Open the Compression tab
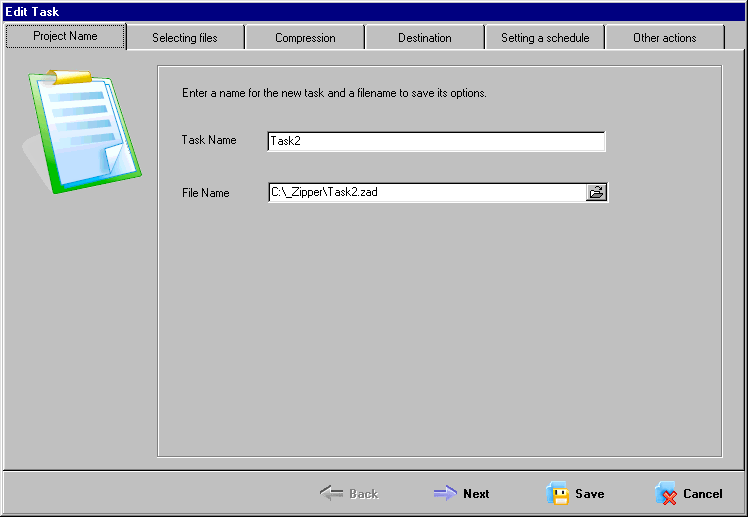This screenshot has height=517, width=748. point(305,38)
